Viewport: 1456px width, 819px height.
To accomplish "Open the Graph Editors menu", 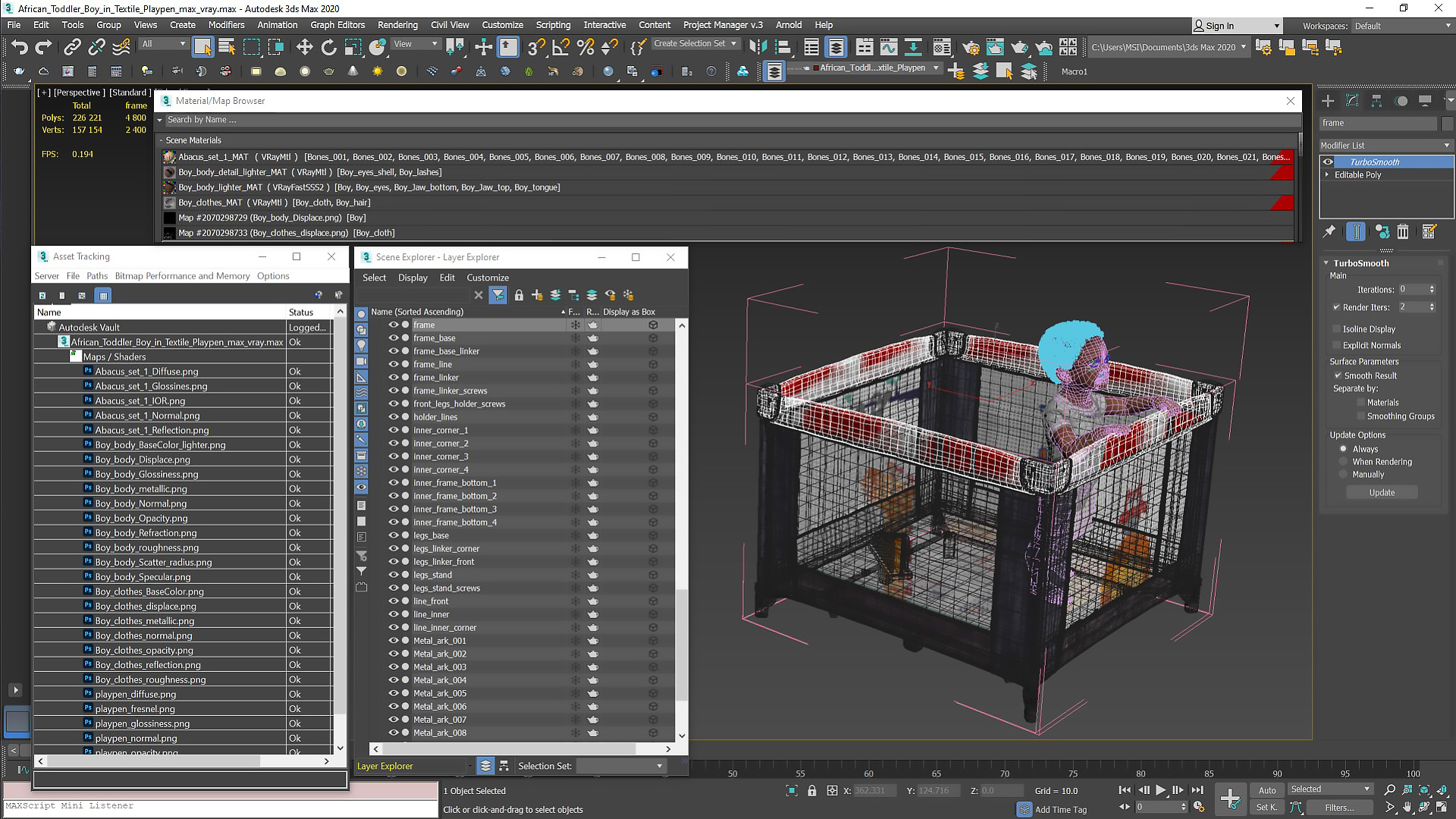I will (x=337, y=25).
